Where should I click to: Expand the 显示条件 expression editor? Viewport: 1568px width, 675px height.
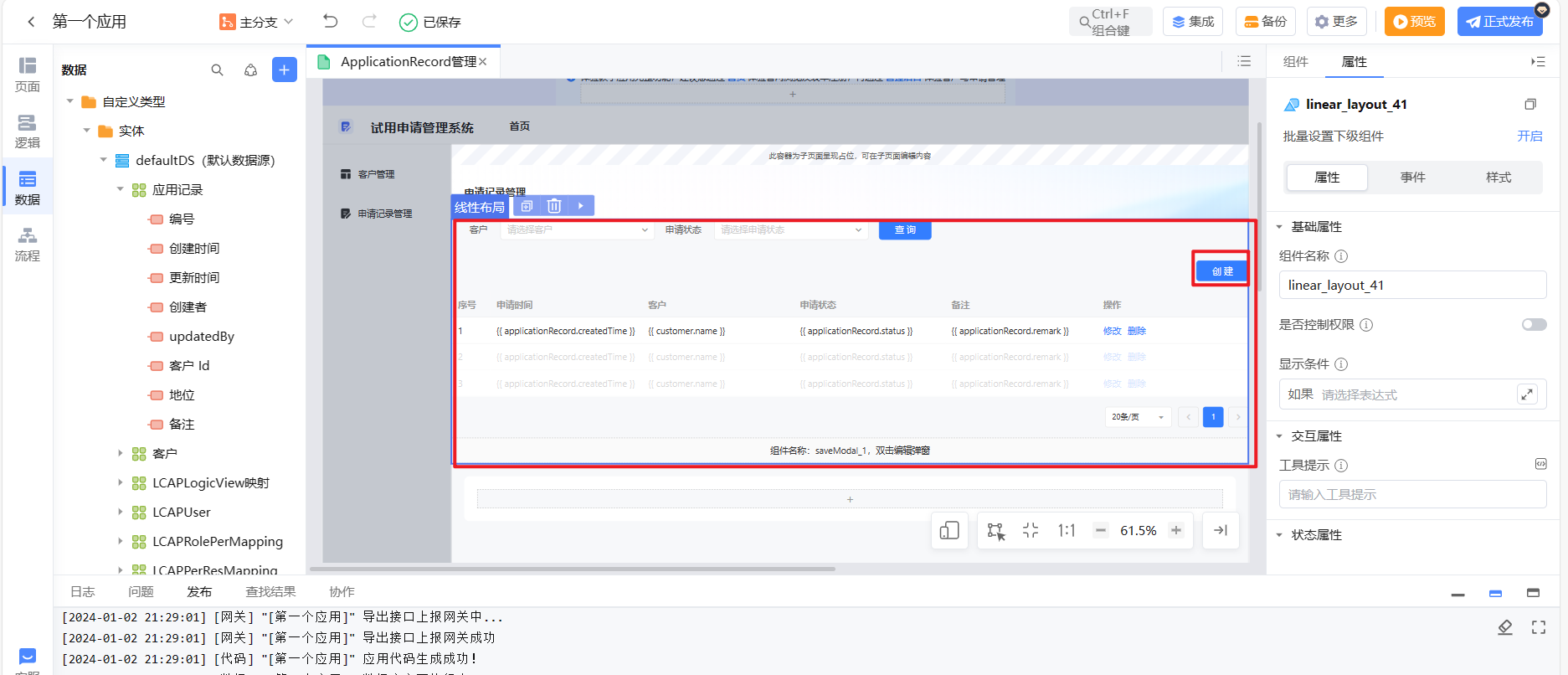tap(1528, 394)
